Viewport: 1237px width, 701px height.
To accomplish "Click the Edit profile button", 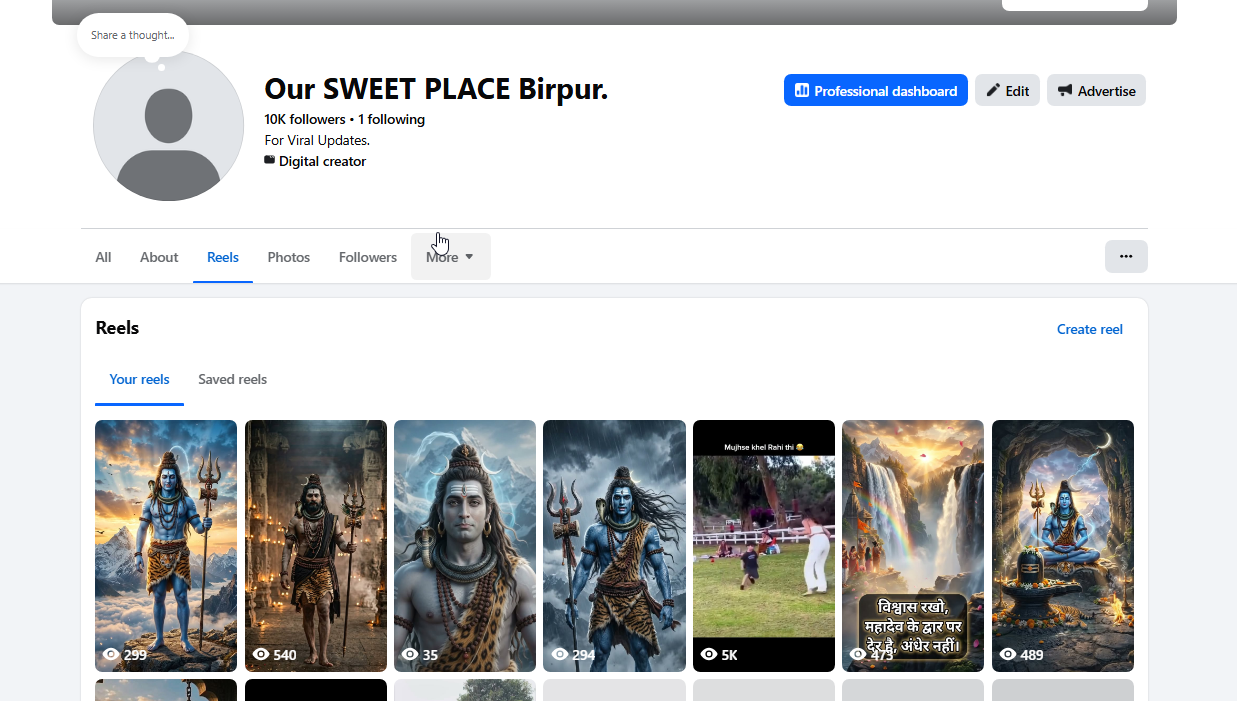I will (x=1007, y=90).
